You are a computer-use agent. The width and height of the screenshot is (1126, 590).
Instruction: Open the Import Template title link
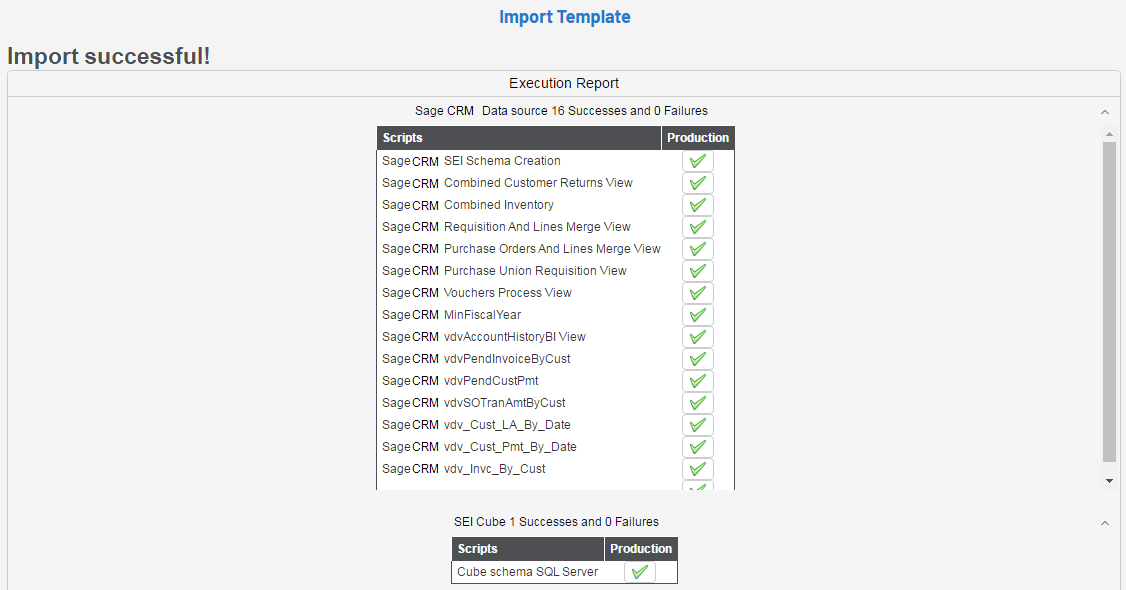(x=564, y=17)
